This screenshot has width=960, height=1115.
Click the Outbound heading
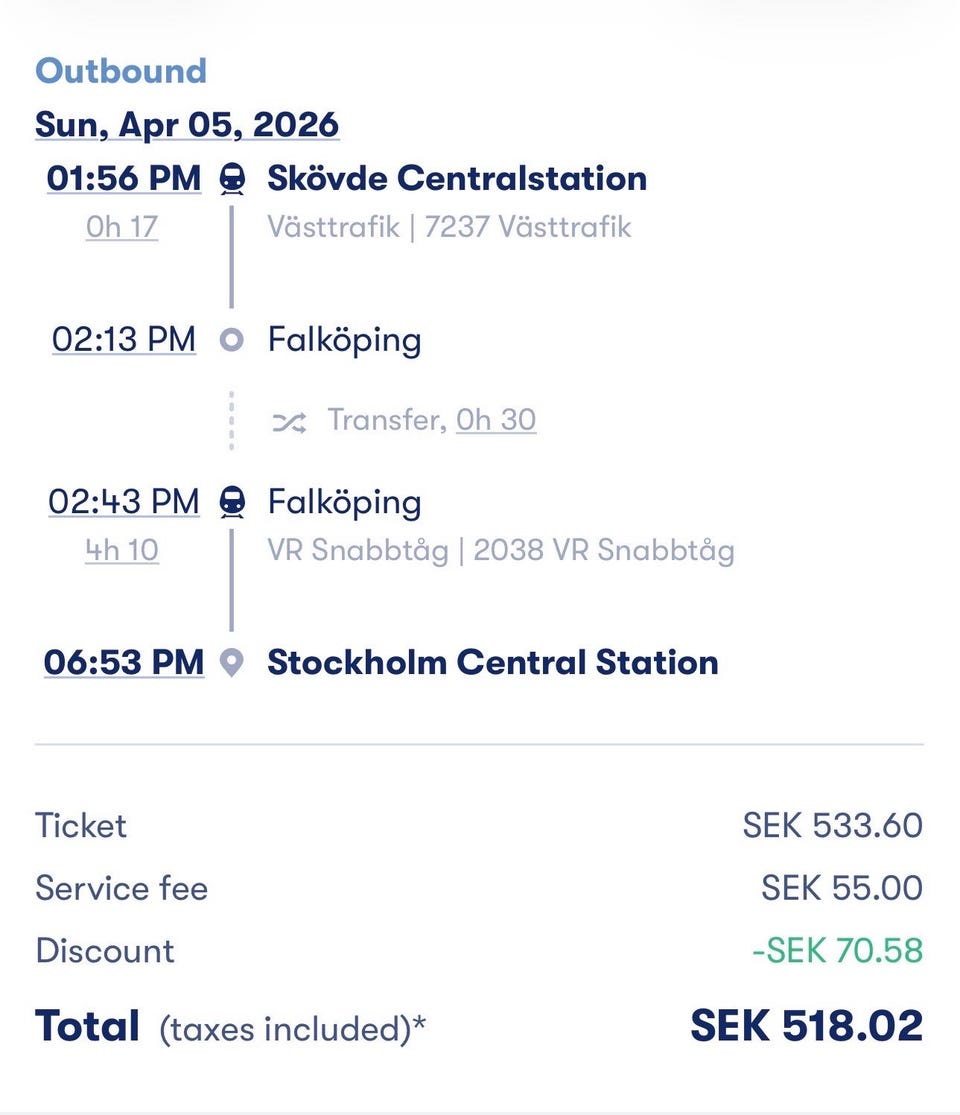(121, 71)
